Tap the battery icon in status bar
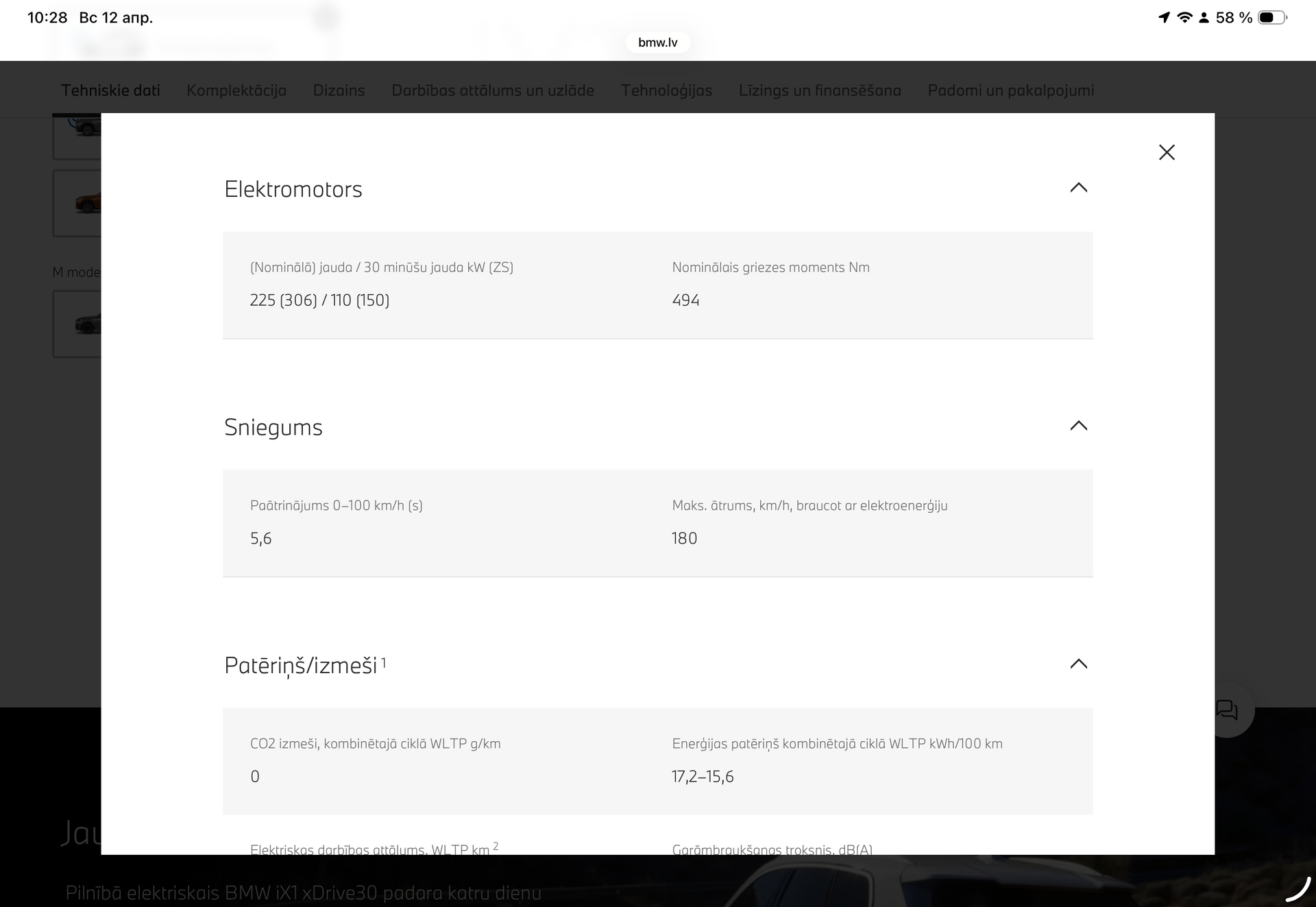 pyautogui.click(x=1272, y=18)
